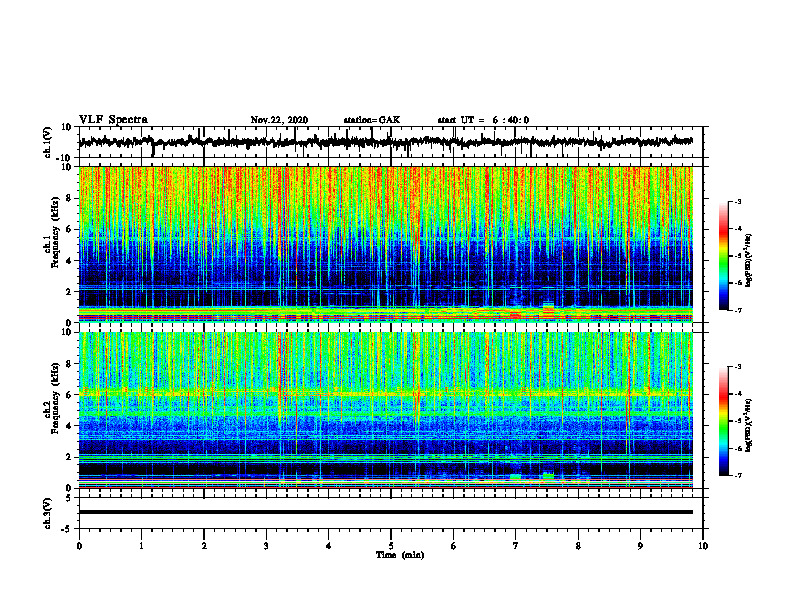
Task: Click the ch.1 color bar "log(PSD)" label
Action: [748, 261]
